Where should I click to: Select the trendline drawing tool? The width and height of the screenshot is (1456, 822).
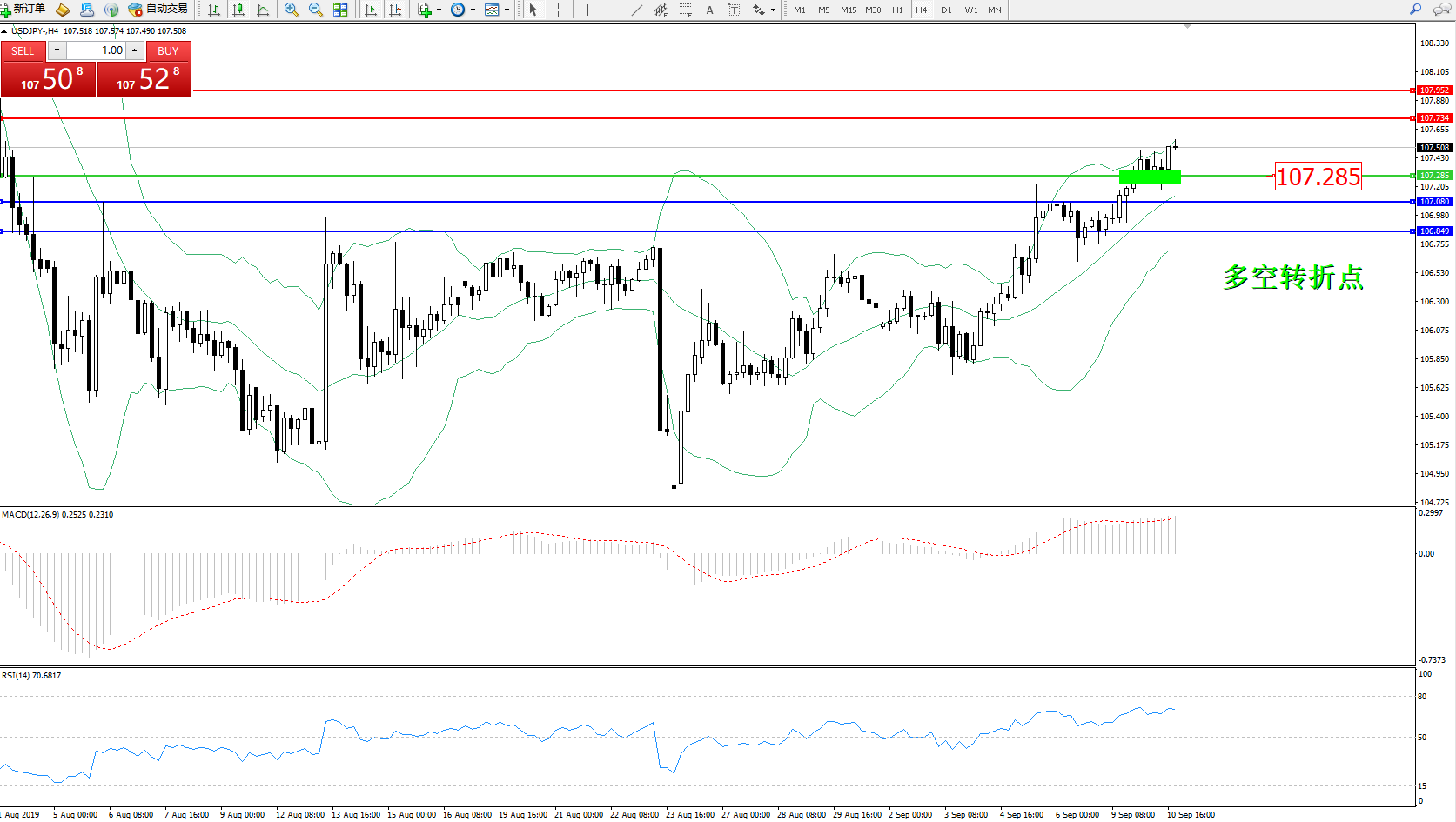pos(637,10)
